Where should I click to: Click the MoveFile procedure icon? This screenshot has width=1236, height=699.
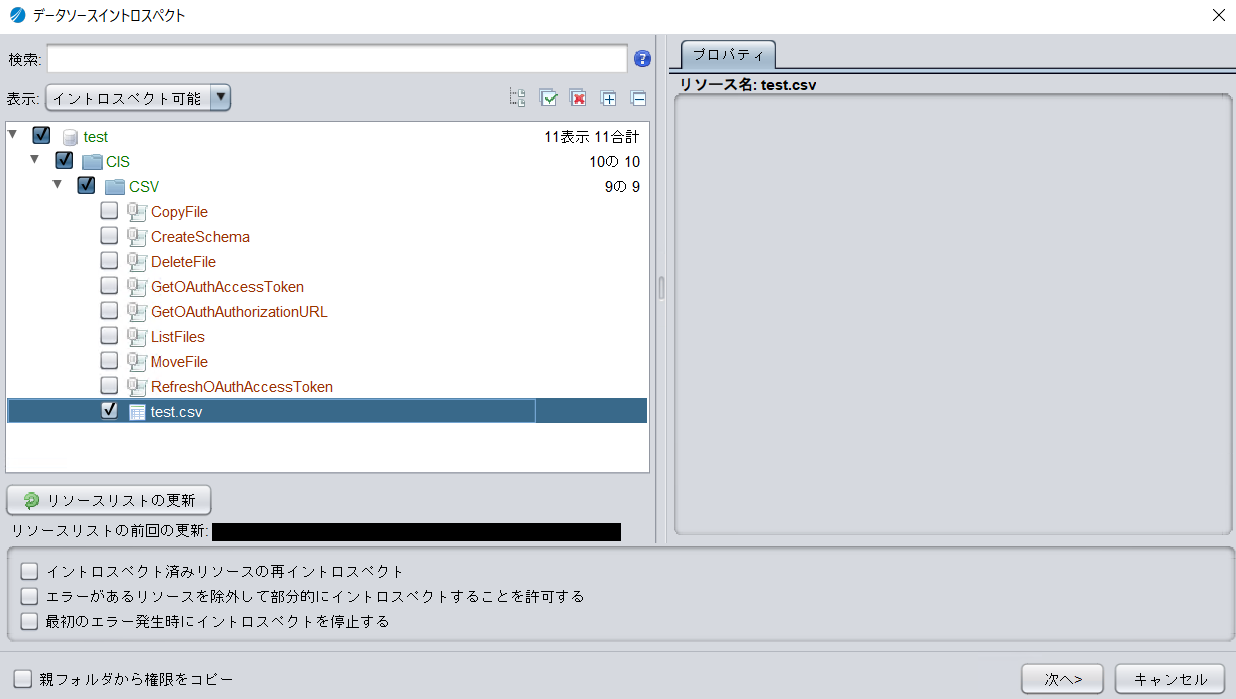tap(137, 362)
